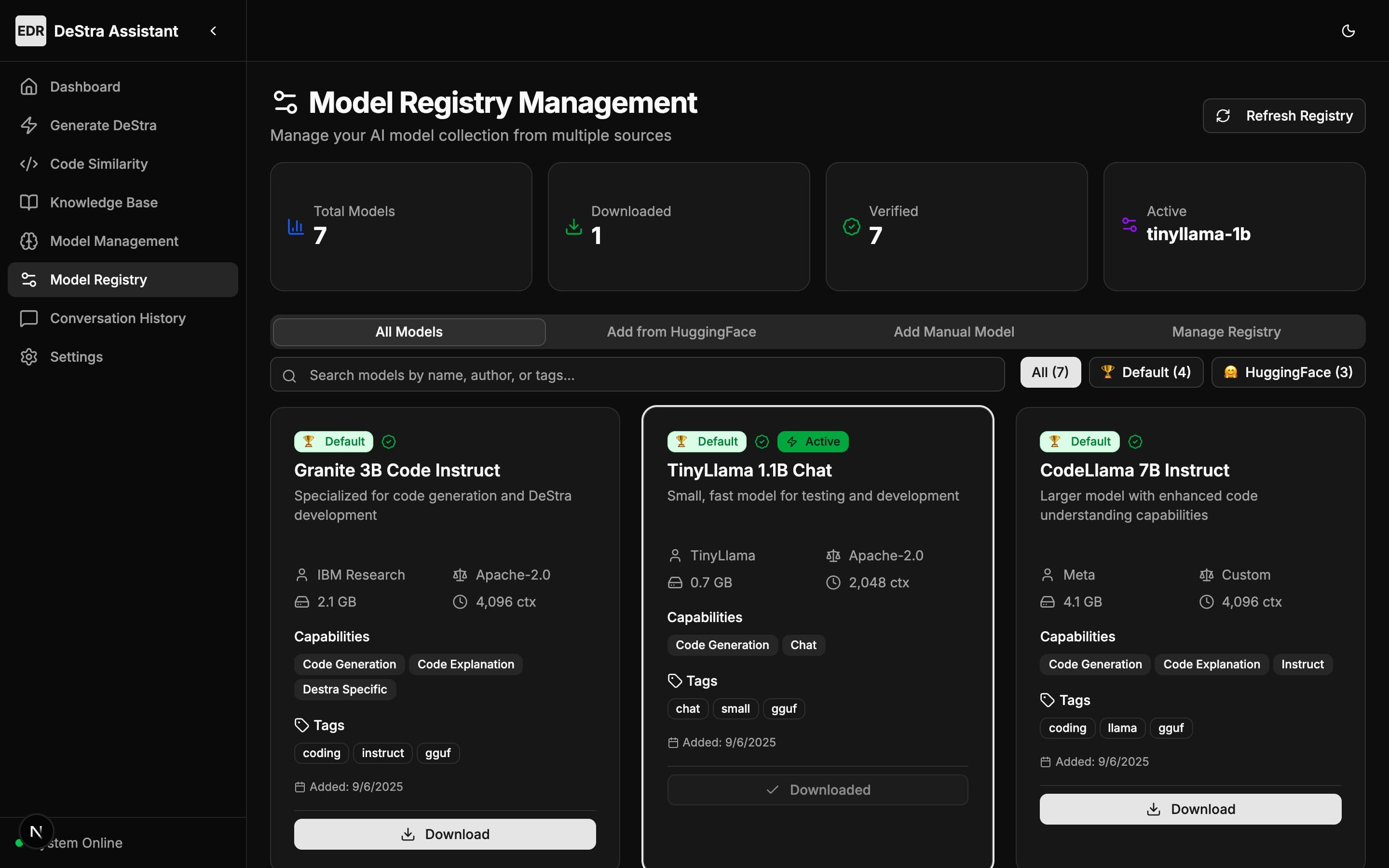The height and width of the screenshot is (868, 1389).
Task: Go to Generate DeStra page
Action: click(123, 125)
